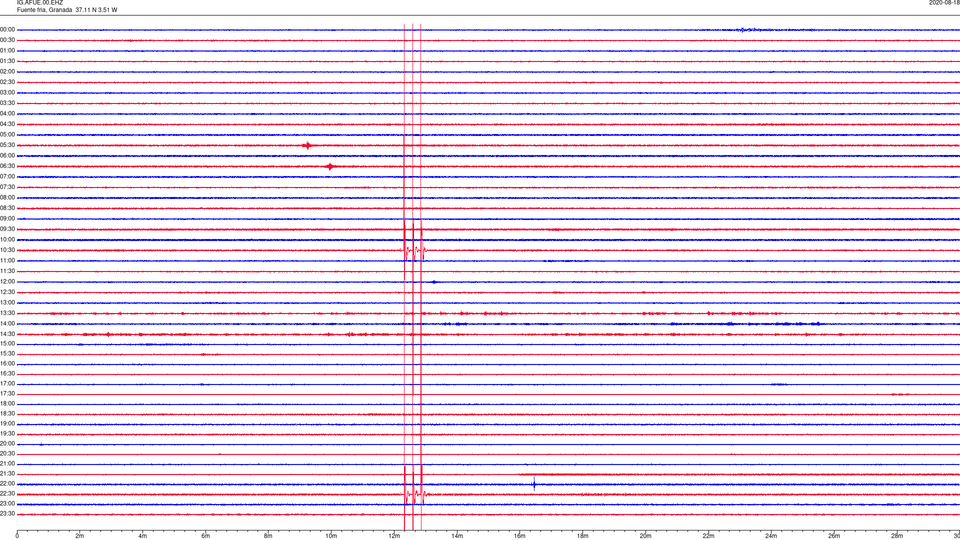Click the 12m tick on the minutes axis
Viewport: 960px width, 540px height.
[394, 536]
